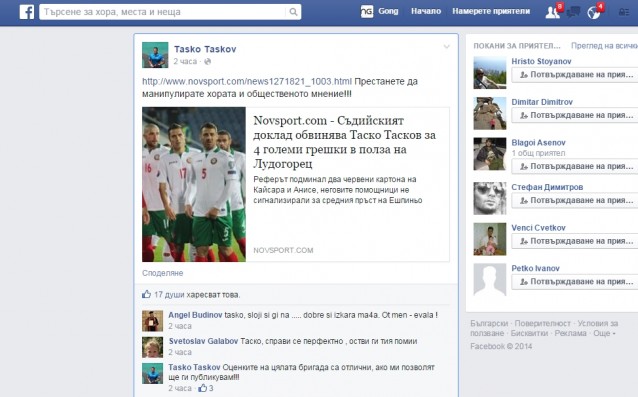Confirm friend request from Venci Cvetkov
Viewport: 638px width, 397px height.
[x=575, y=241]
